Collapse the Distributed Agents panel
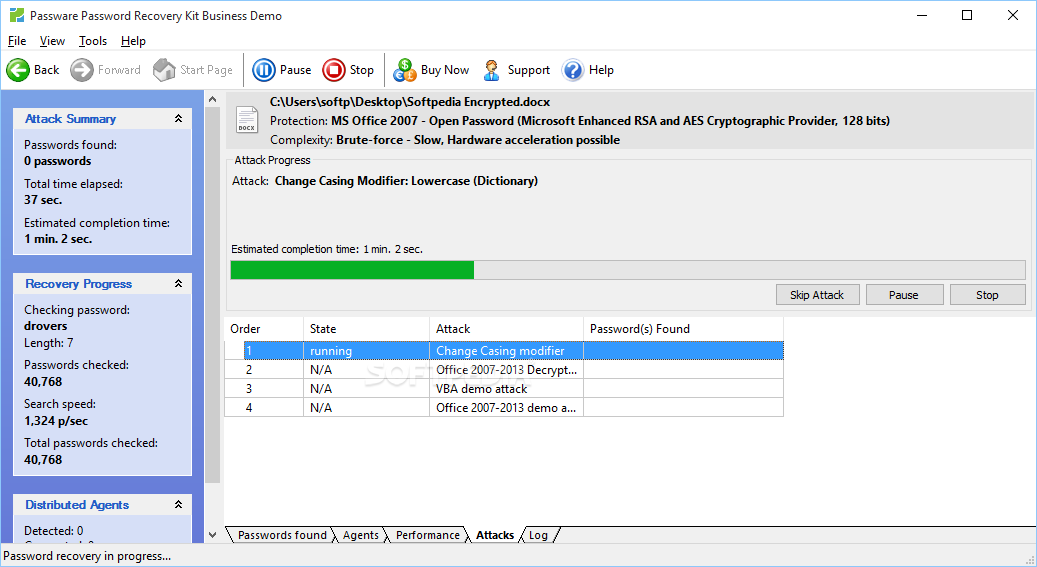 tap(178, 504)
